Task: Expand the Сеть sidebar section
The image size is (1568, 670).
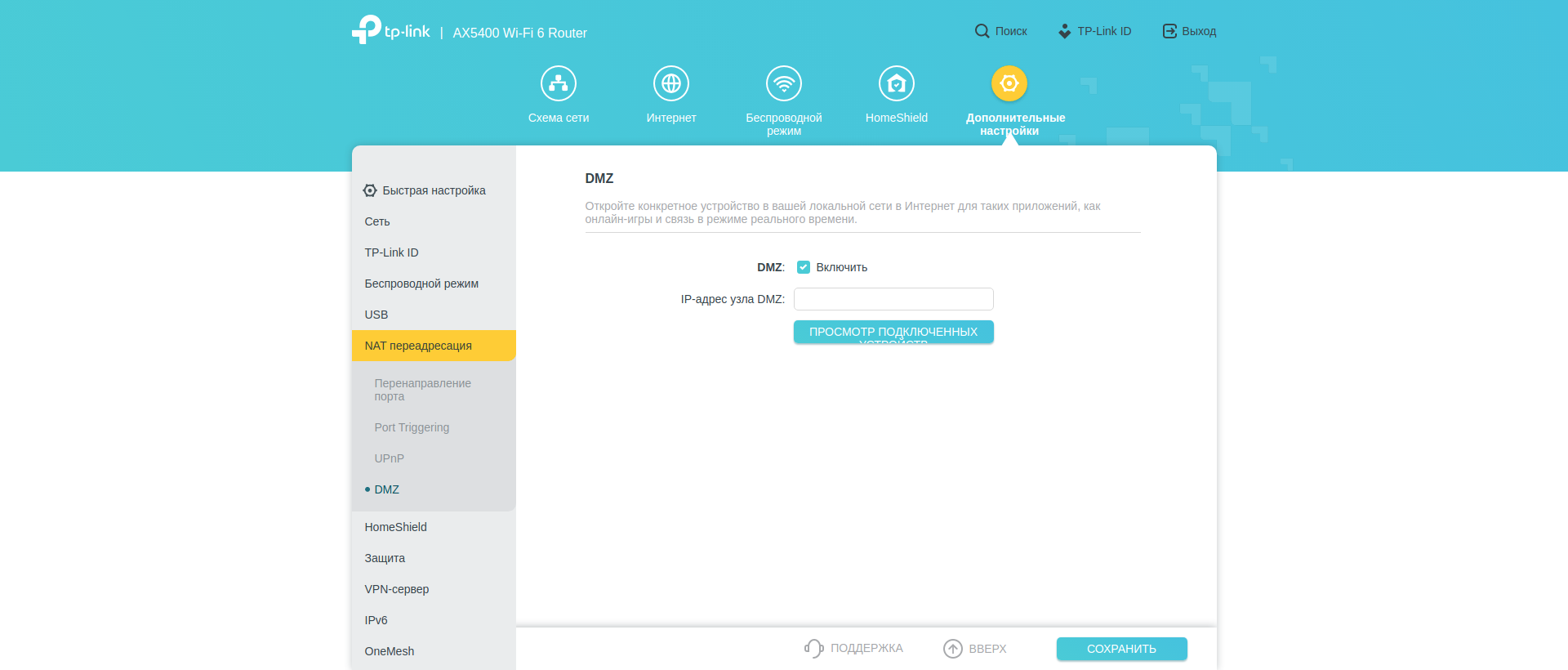Action: click(377, 221)
